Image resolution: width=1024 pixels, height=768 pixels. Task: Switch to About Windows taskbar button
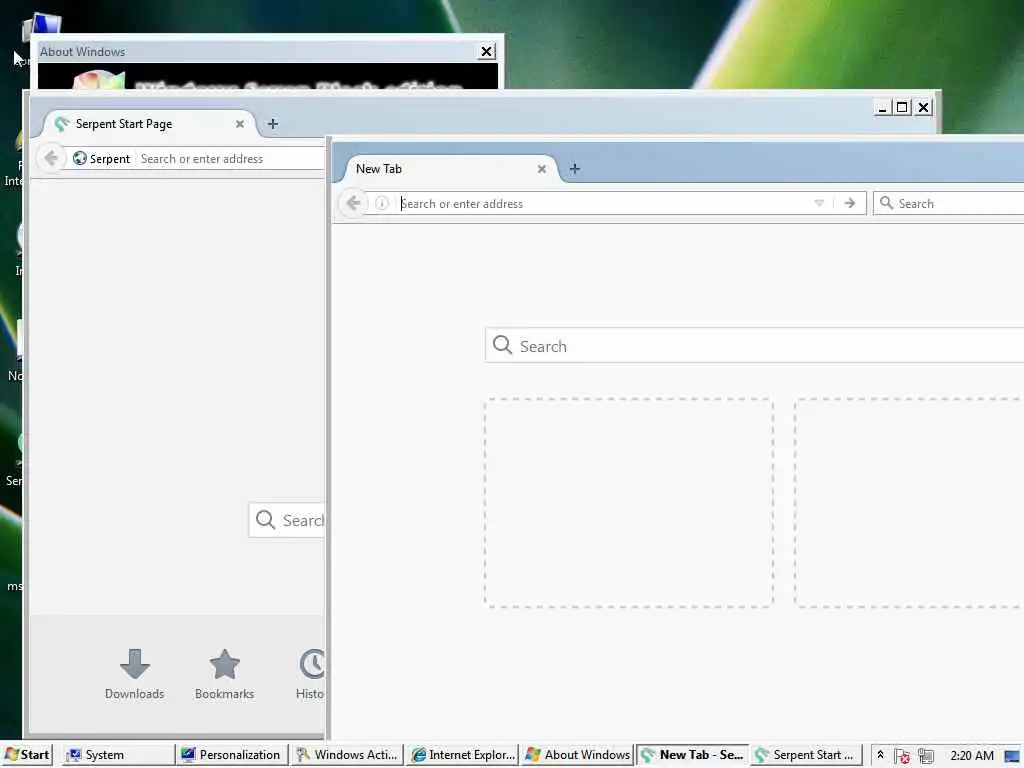pos(577,755)
